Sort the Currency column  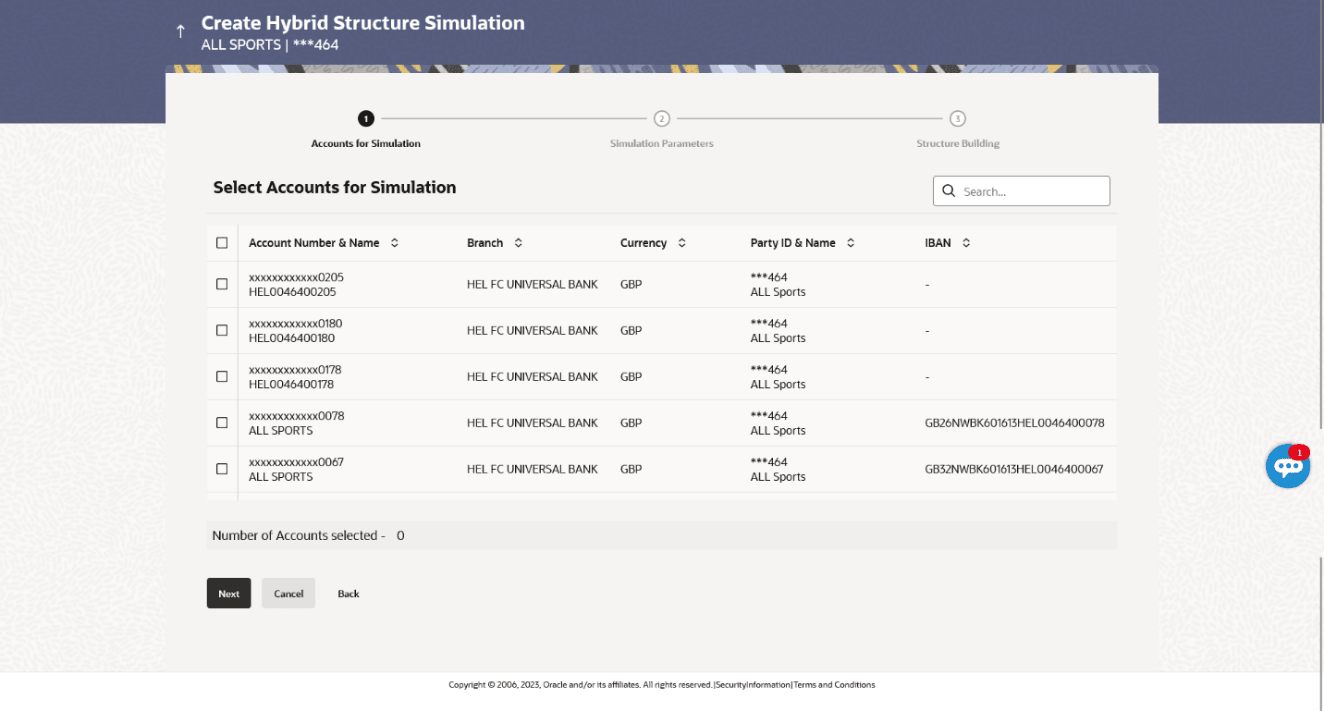pos(682,243)
